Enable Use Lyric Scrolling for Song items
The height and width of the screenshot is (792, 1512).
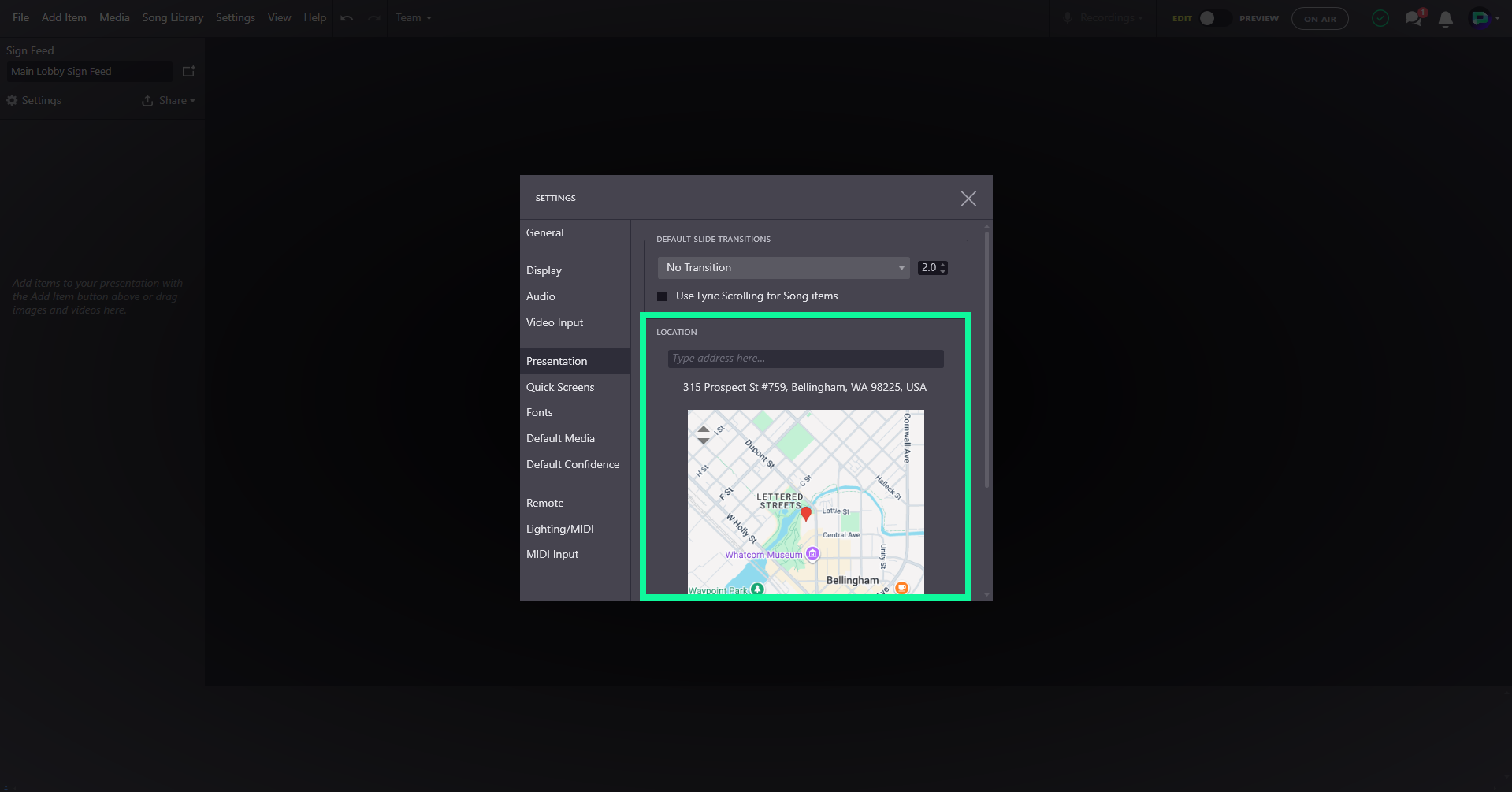tap(662, 296)
